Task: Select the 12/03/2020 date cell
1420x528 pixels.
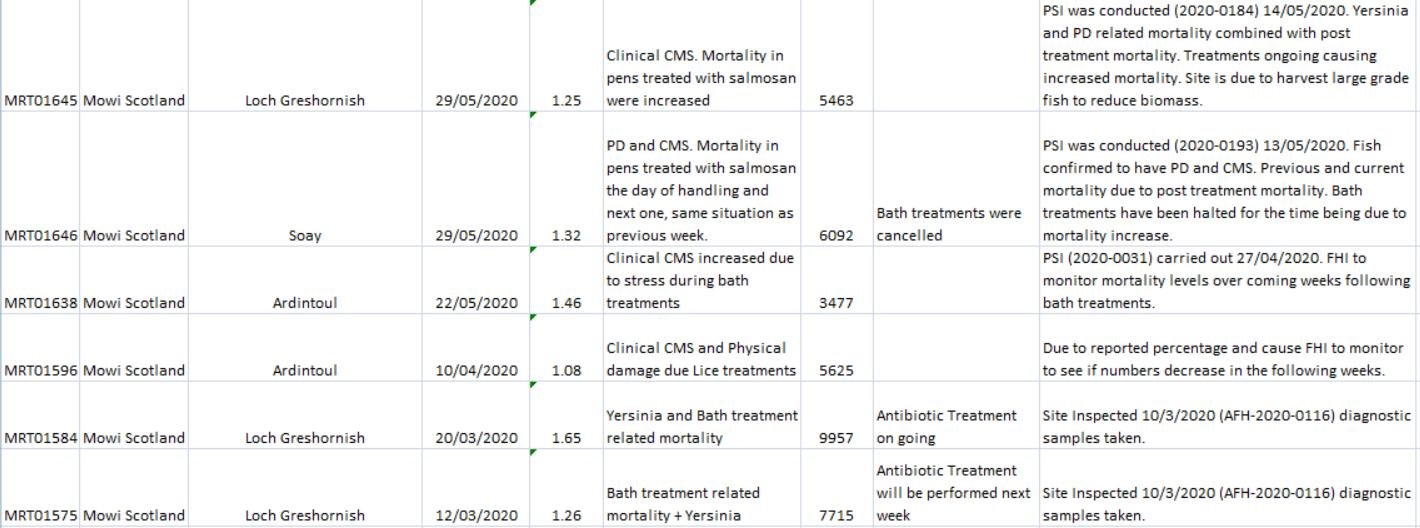Action: (476, 515)
